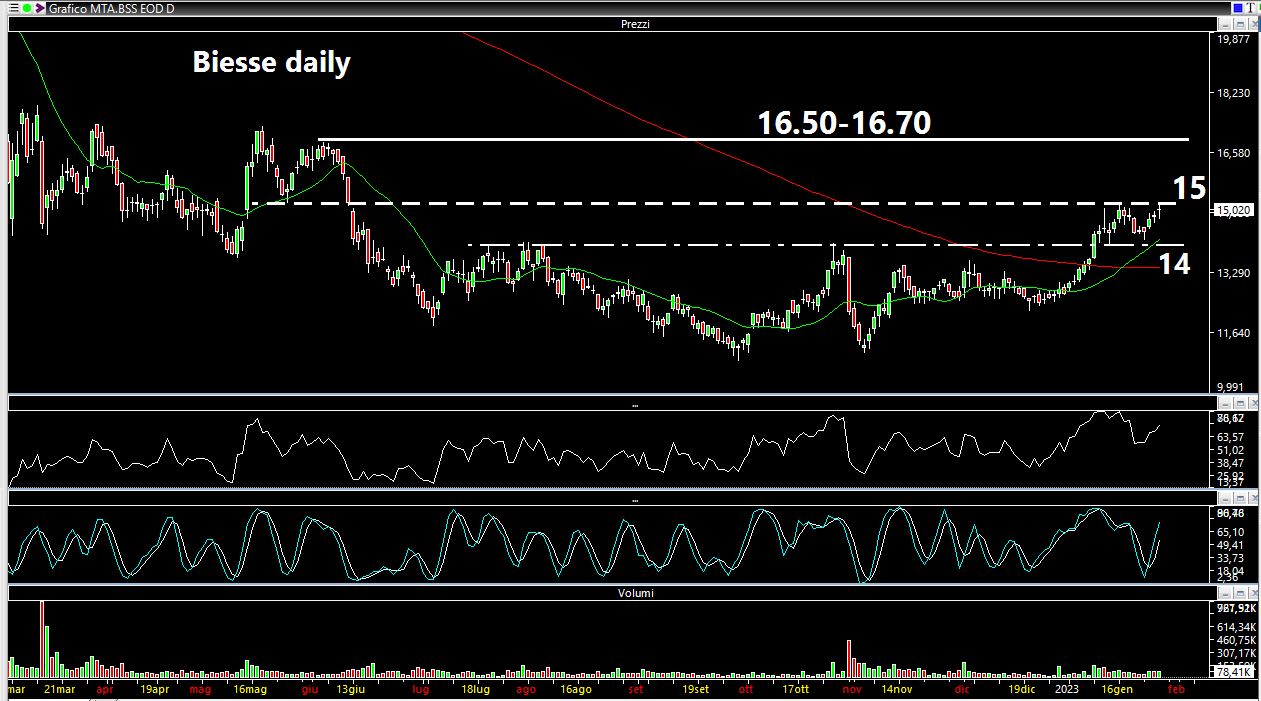1261x701 pixels.
Task: Click the 11,640 price axis value
Action: point(1233,332)
